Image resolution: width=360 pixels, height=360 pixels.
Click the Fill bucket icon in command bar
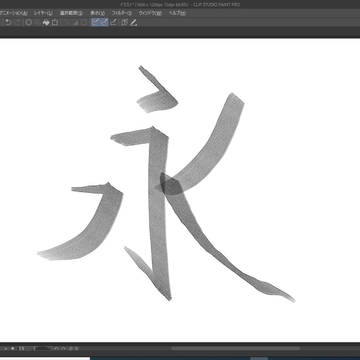(x=46, y=23)
